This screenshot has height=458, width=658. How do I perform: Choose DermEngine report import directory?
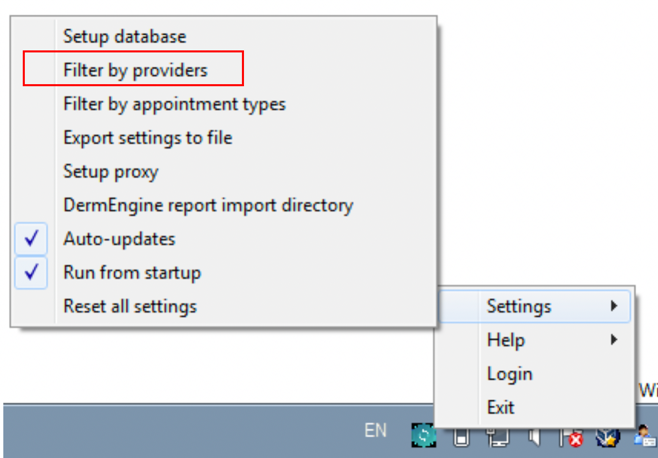[x=207, y=205]
